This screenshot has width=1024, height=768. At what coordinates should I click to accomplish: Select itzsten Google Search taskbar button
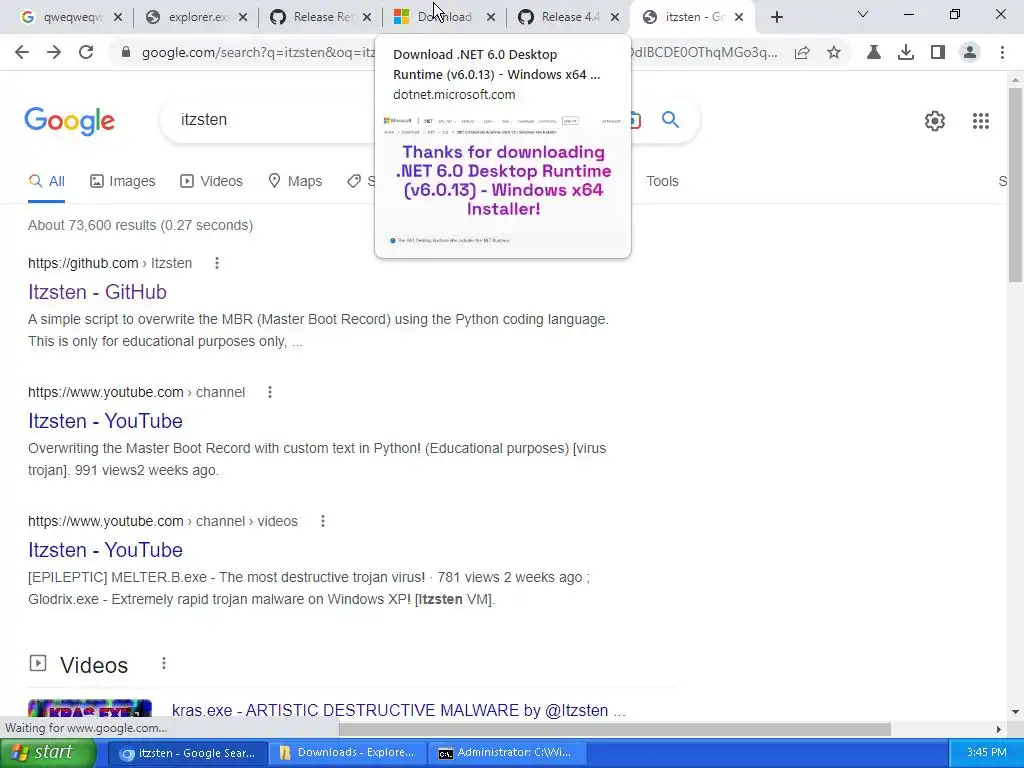(x=188, y=753)
